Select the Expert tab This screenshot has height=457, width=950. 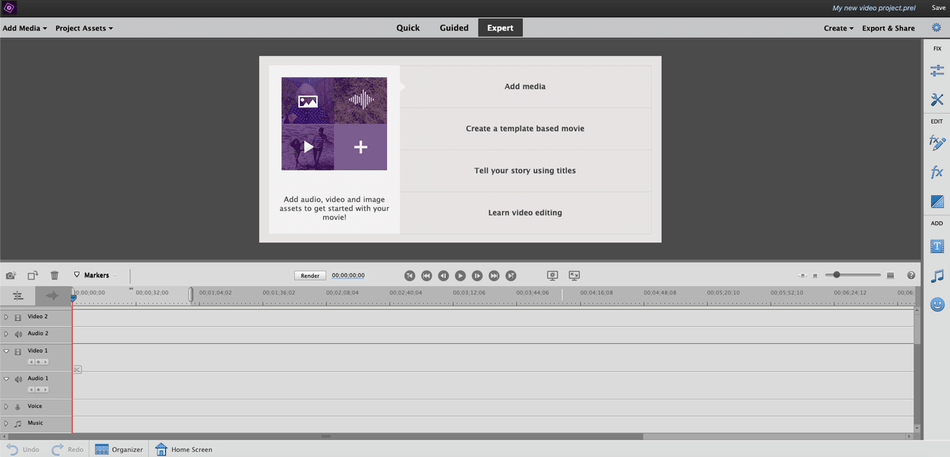tap(500, 28)
